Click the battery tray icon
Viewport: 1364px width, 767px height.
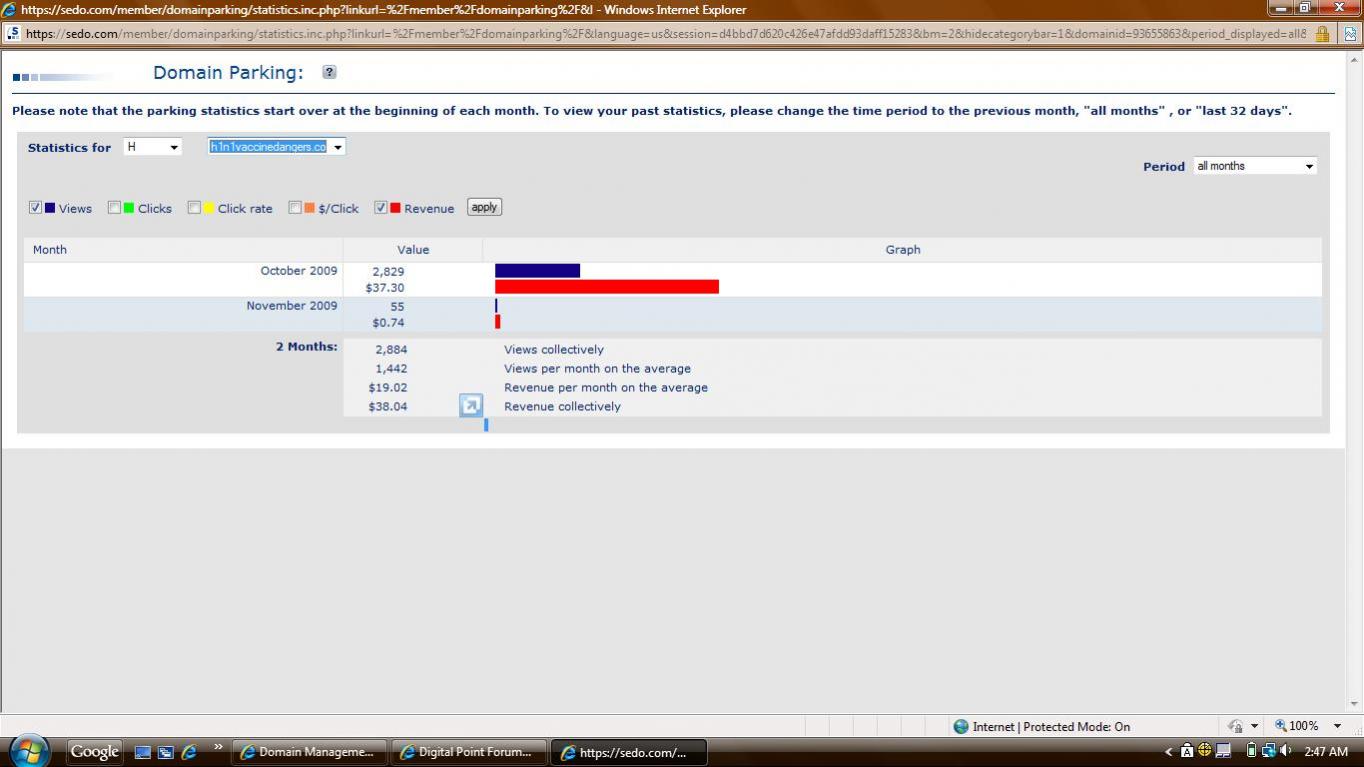(x=1250, y=751)
